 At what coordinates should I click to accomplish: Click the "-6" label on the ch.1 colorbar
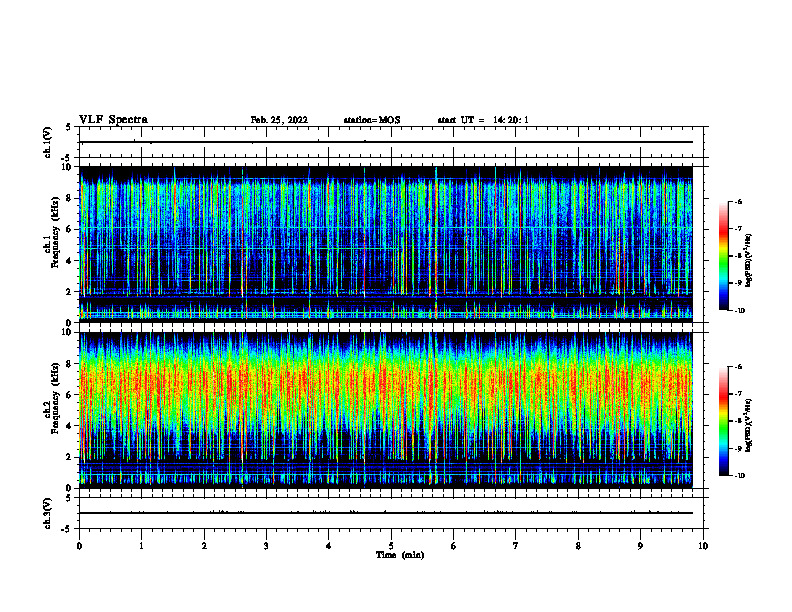click(738, 202)
